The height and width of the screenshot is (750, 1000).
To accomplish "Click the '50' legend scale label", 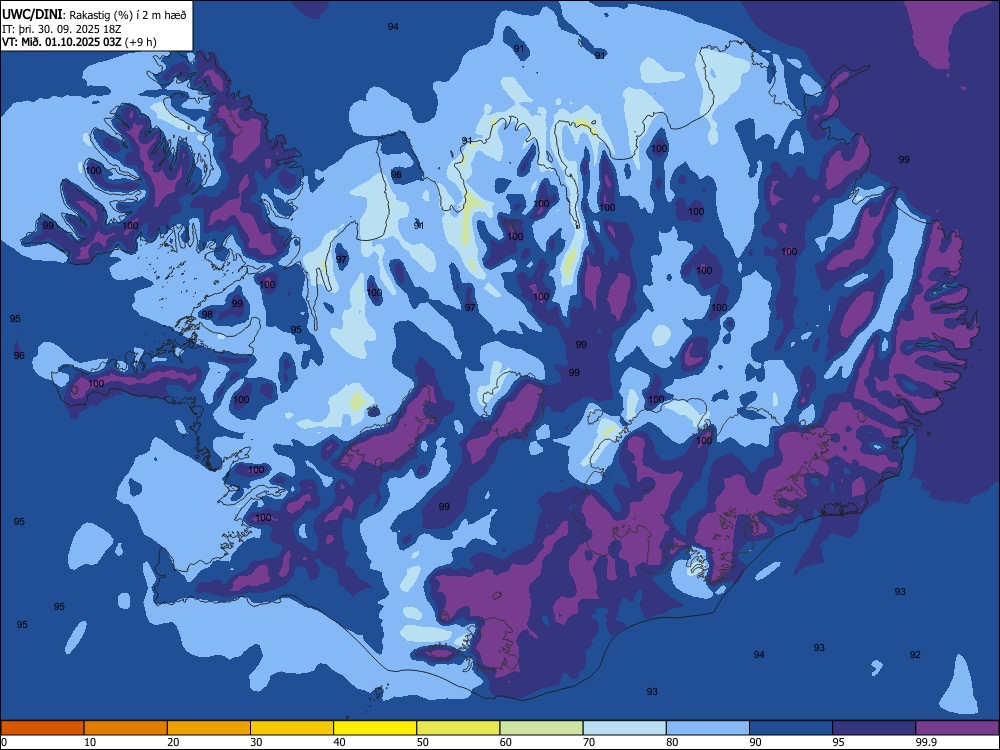I will click(423, 742).
